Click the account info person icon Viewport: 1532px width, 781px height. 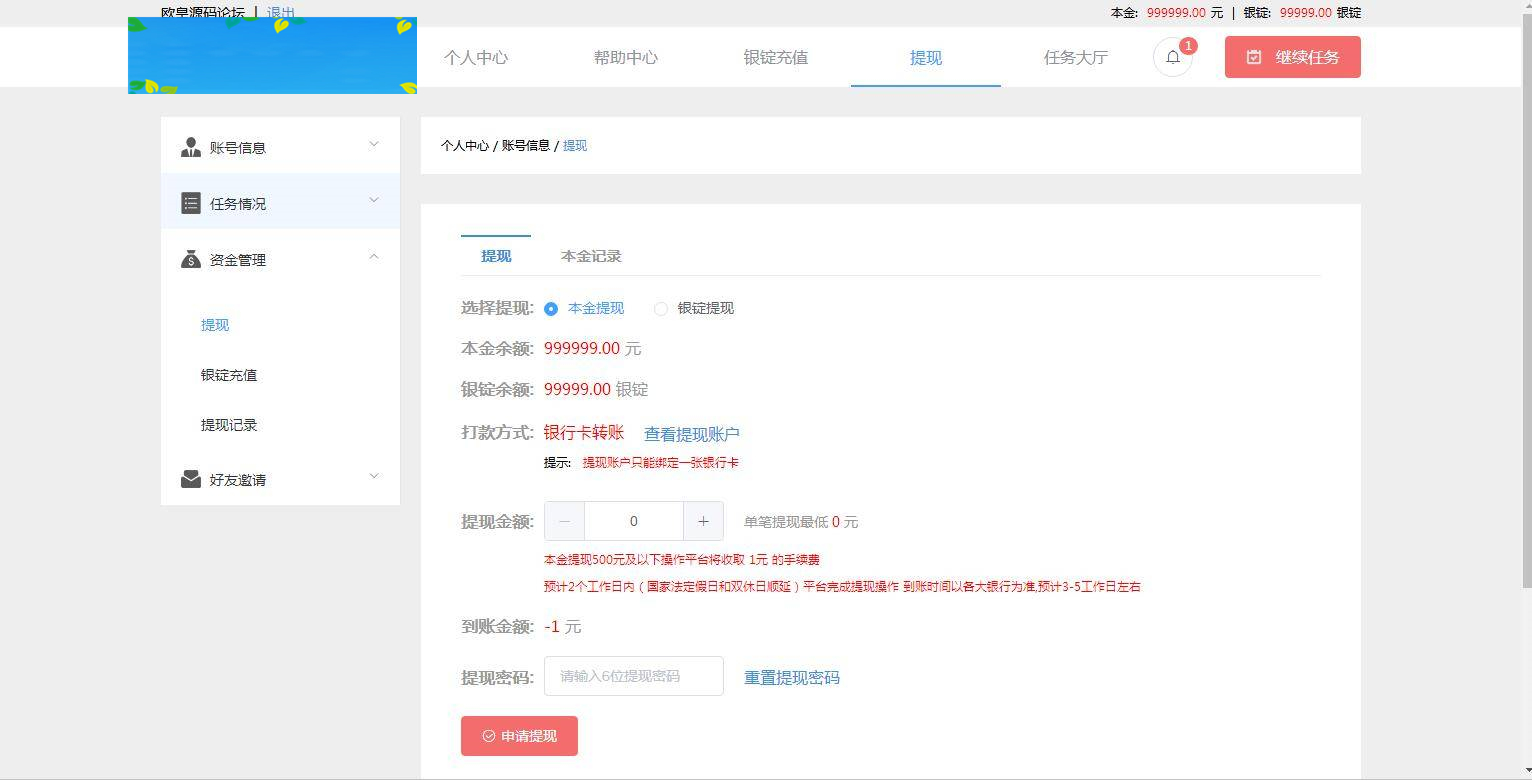tap(191, 147)
